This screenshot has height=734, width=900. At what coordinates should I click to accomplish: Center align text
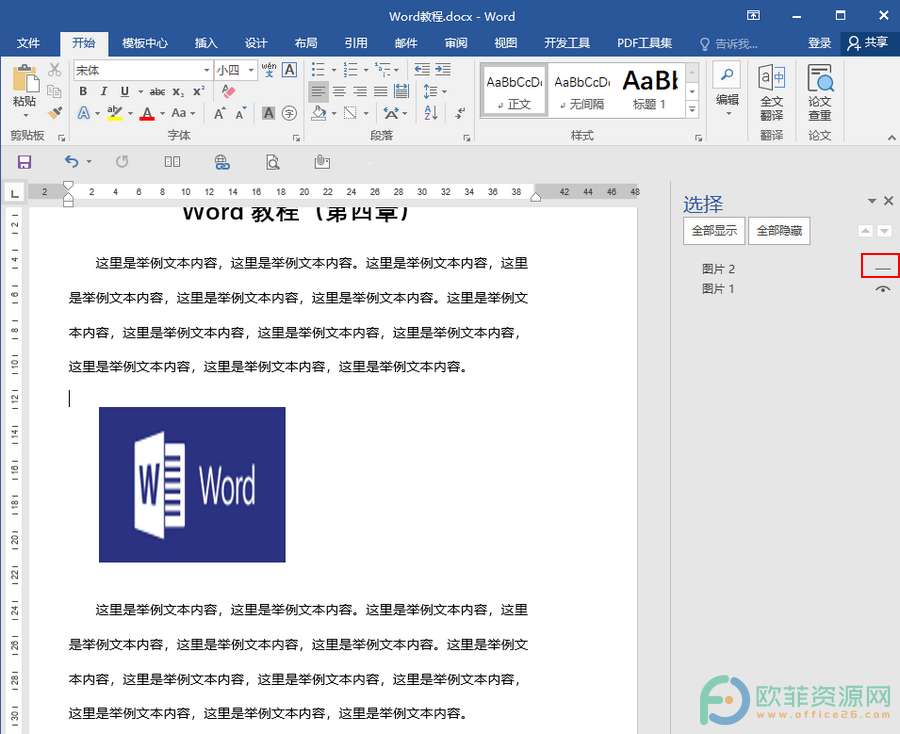click(339, 91)
